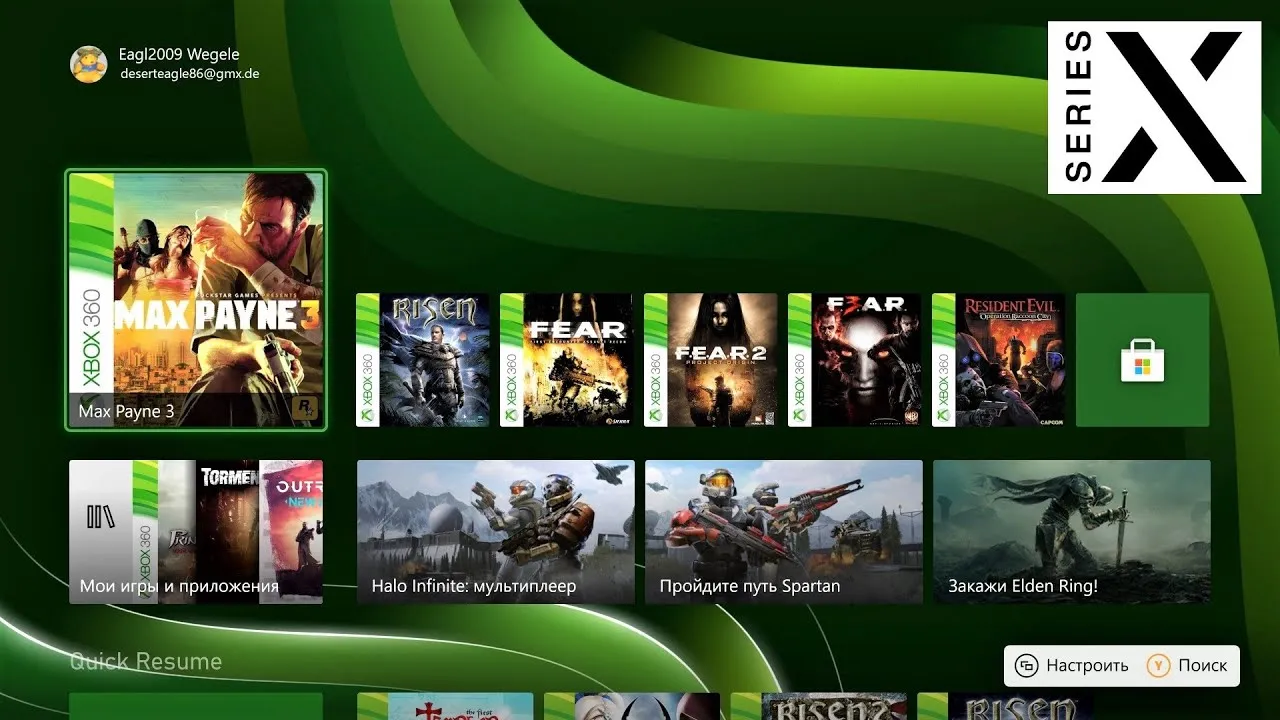Open the Microsoft Store tile
Screen dimensions: 1280x720
click(1142, 360)
